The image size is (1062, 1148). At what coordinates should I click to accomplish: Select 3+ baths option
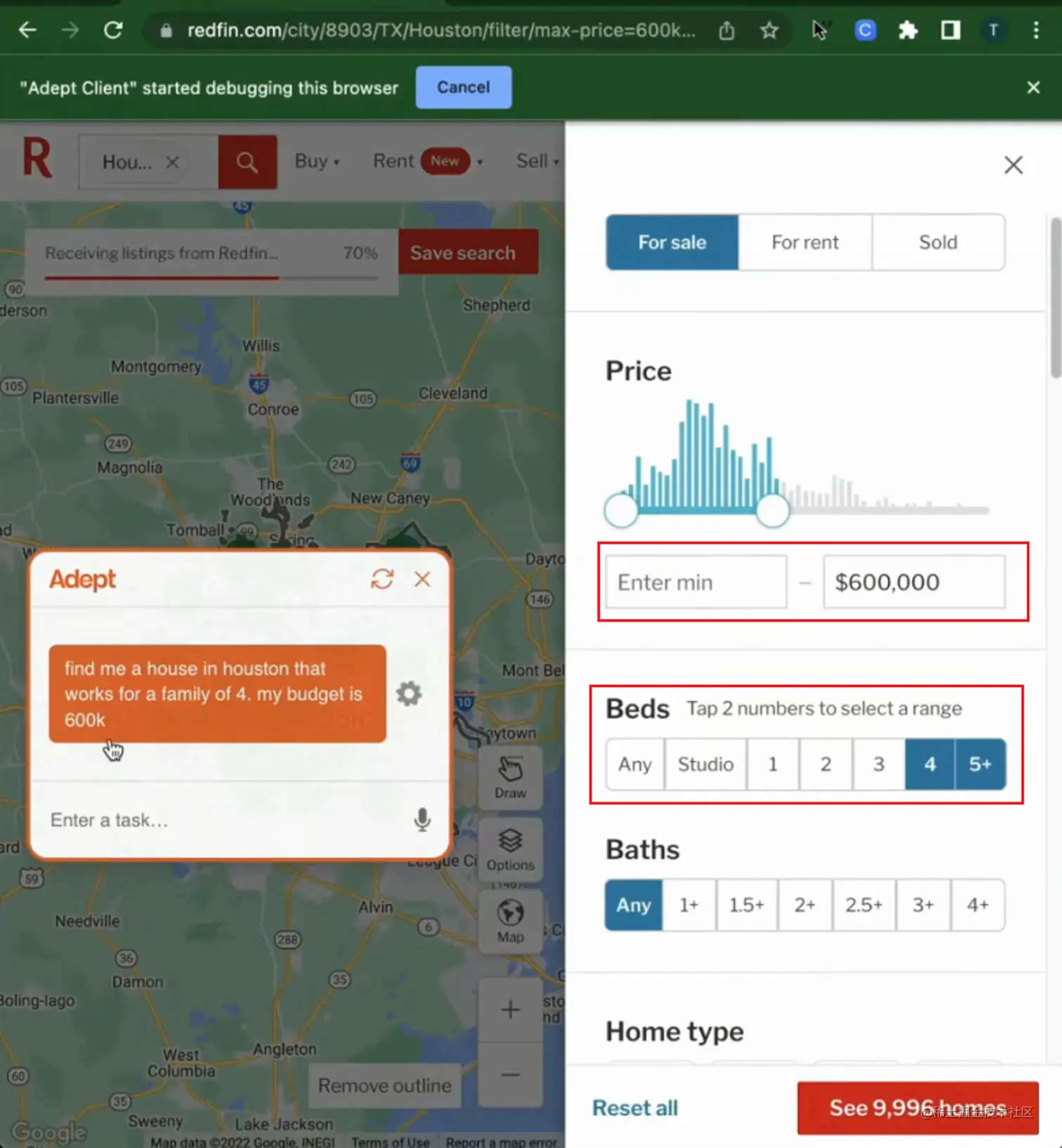[923, 905]
